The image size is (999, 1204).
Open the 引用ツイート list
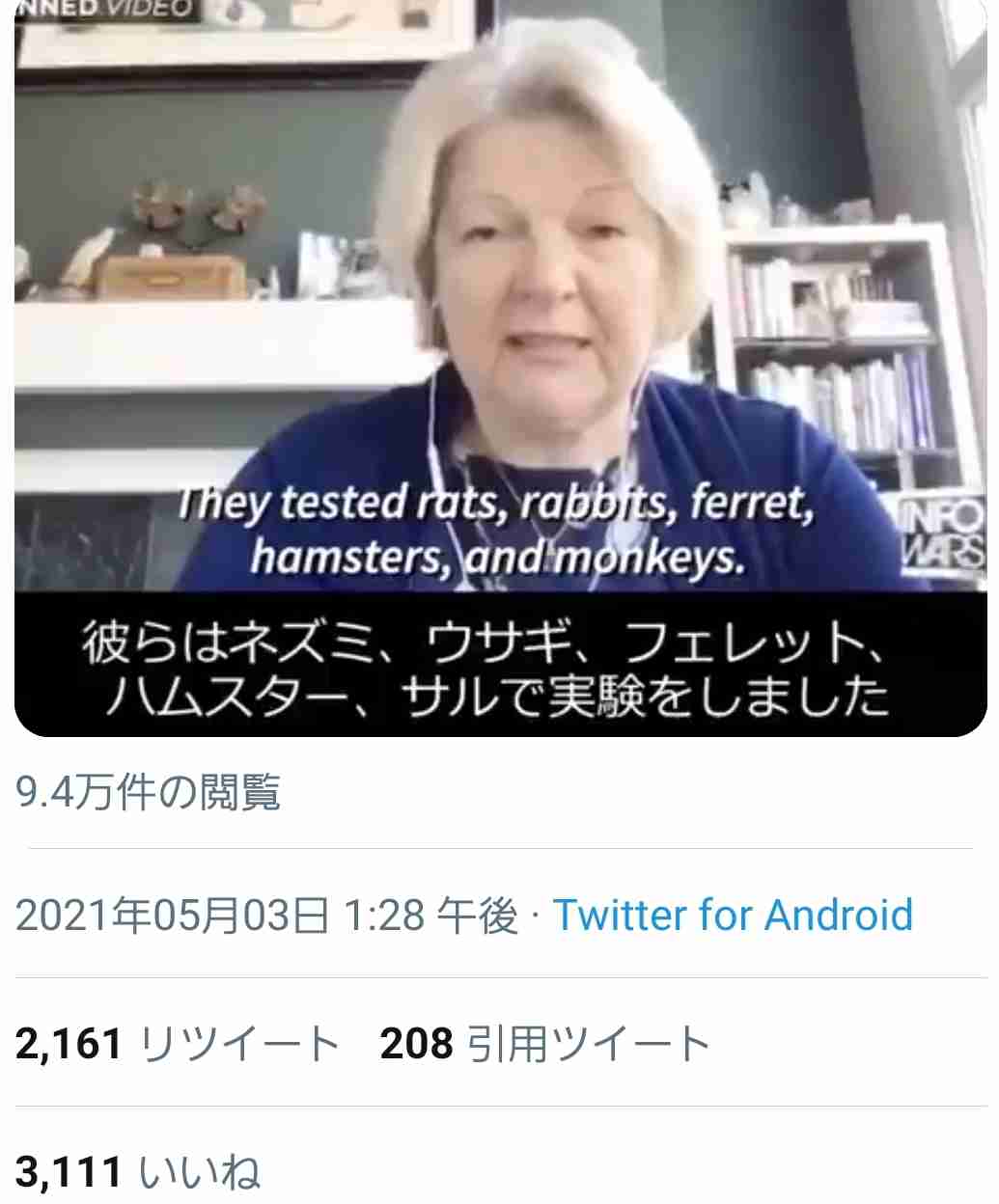pos(589,1044)
